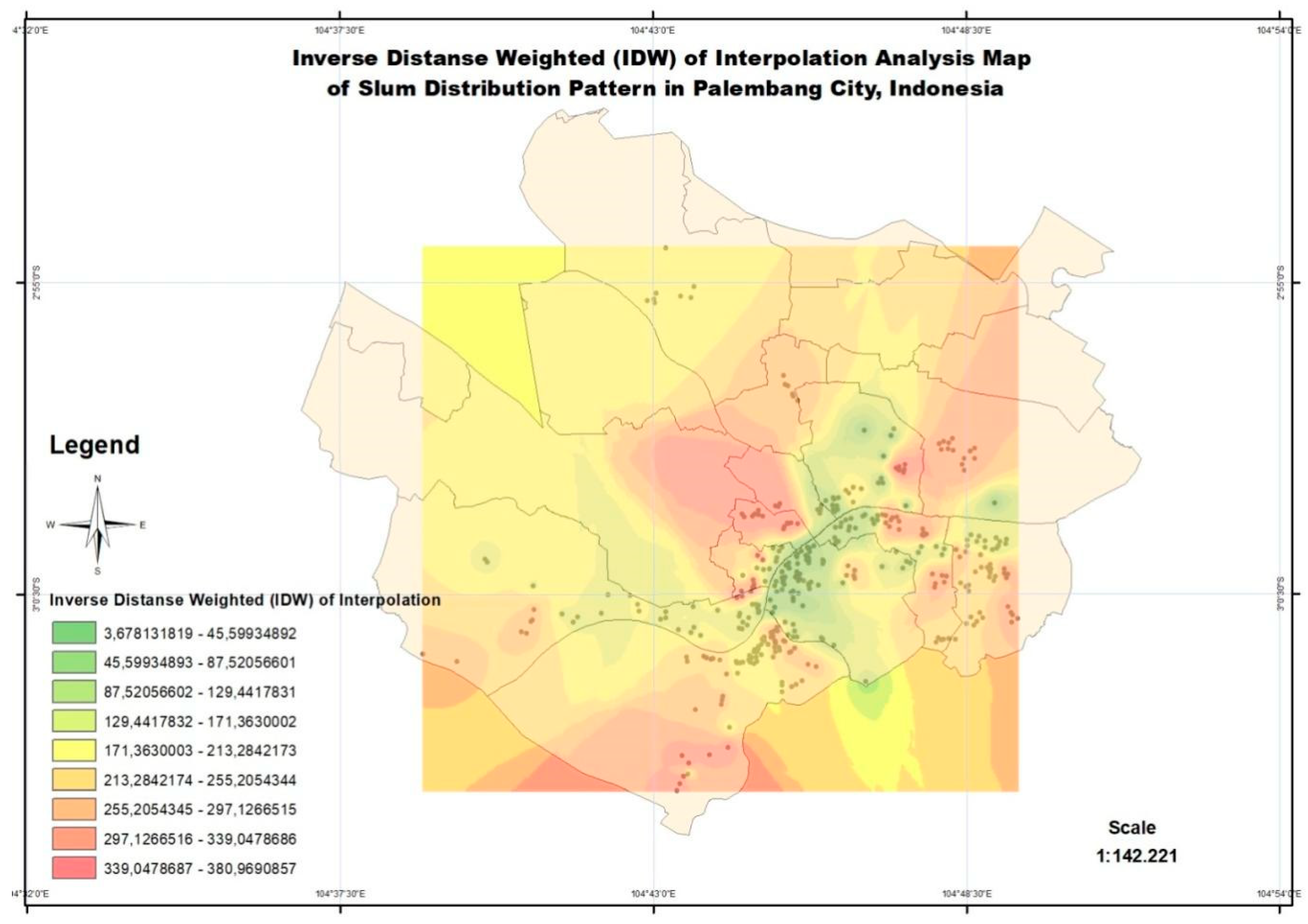Click the darkest green legend swatch

click(74, 633)
